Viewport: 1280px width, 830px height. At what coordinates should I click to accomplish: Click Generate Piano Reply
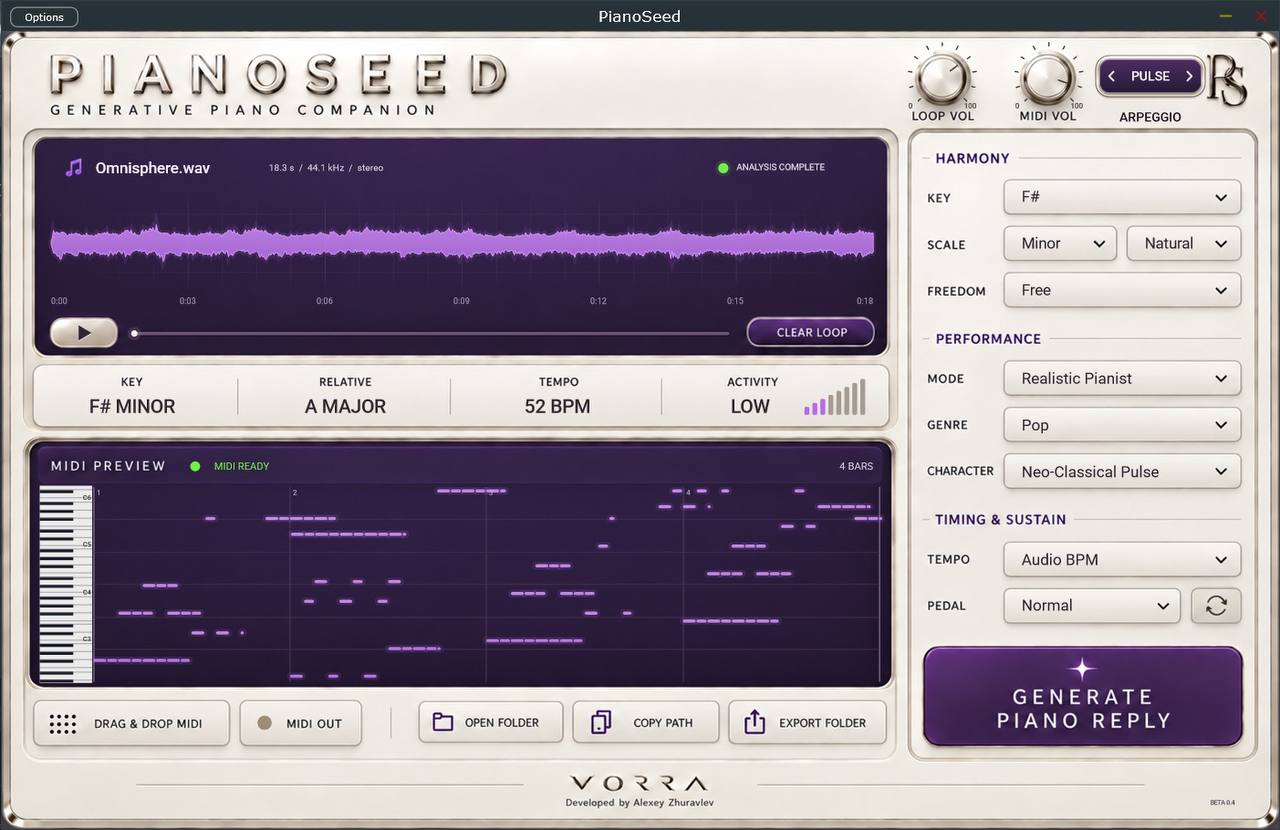[x=1083, y=696]
